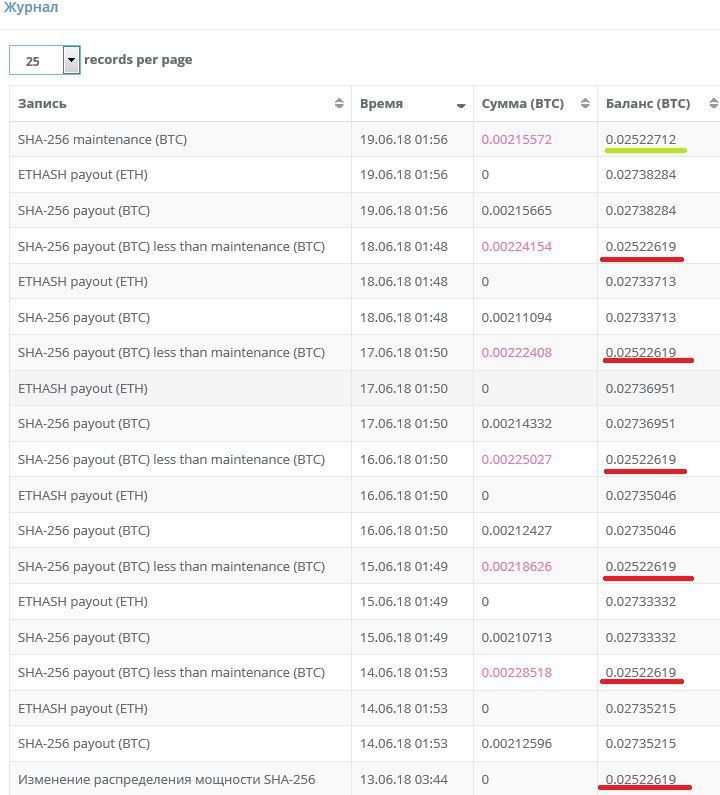Click the amount 0.00215572
Viewport: 720px width, 795px height.
tap(517, 139)
